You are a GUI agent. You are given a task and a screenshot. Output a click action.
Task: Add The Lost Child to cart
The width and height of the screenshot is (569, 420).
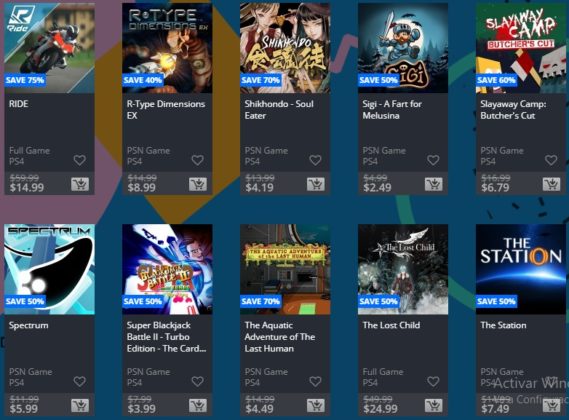(x=434, y=405)
